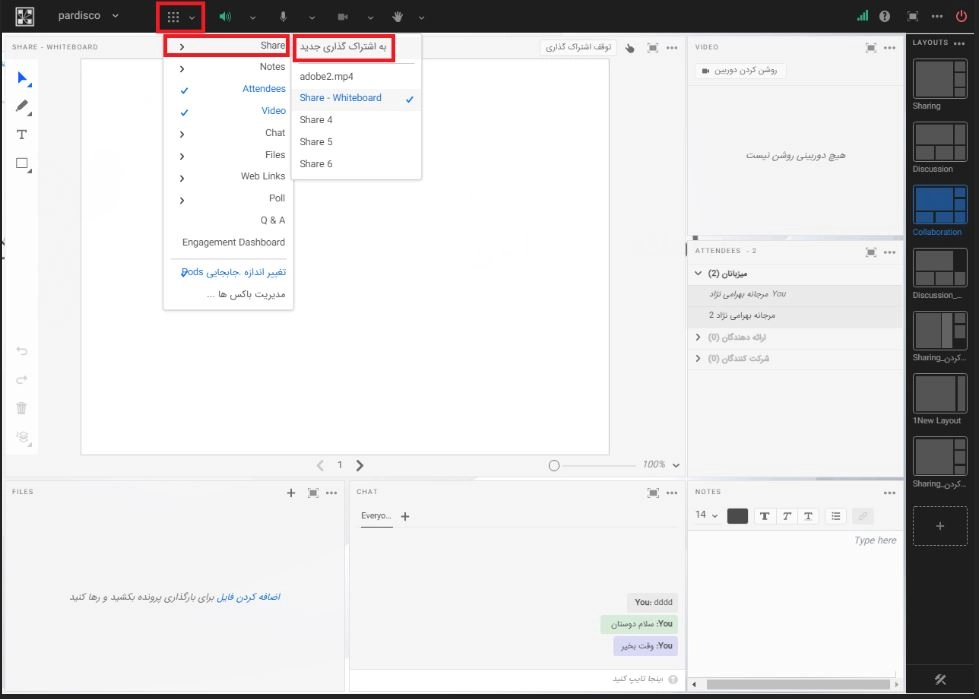Select the whiteboard rectangle shape tool
Viewport: 979px width, 699px height.
tap(22, 164)
